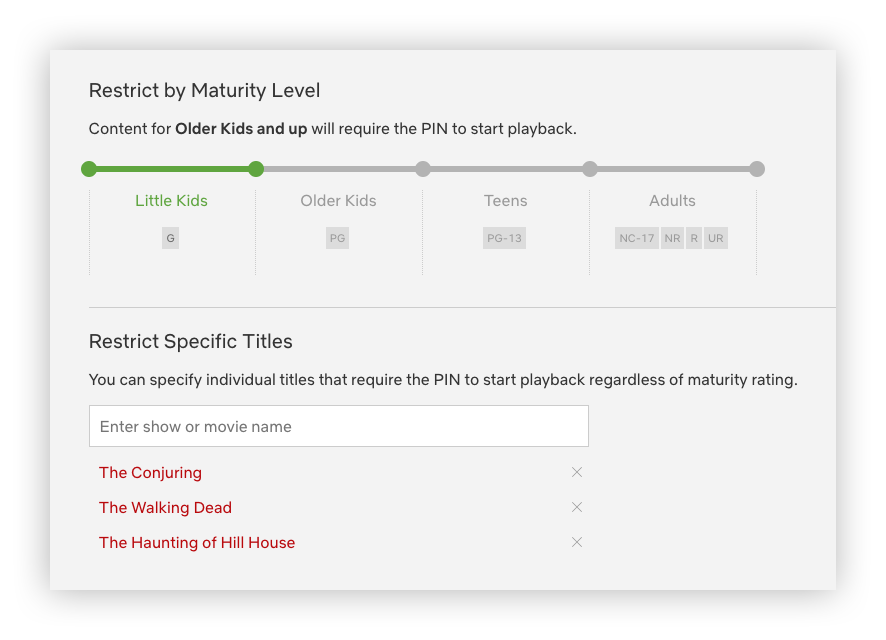Screen dimensions: 886x640
Task: Remove The Conjuring from restricted titles
Action: click(577, 472)
